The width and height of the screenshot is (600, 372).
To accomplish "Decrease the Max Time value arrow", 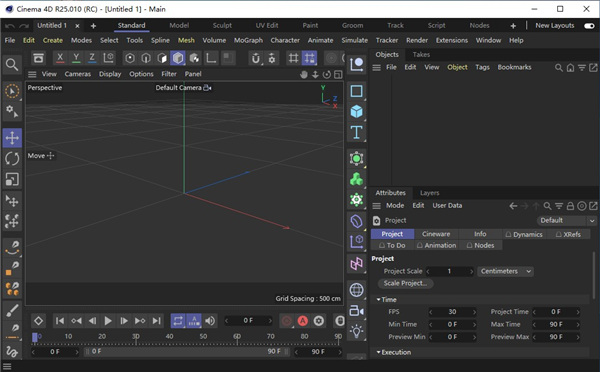I will (x=535, y=325).
